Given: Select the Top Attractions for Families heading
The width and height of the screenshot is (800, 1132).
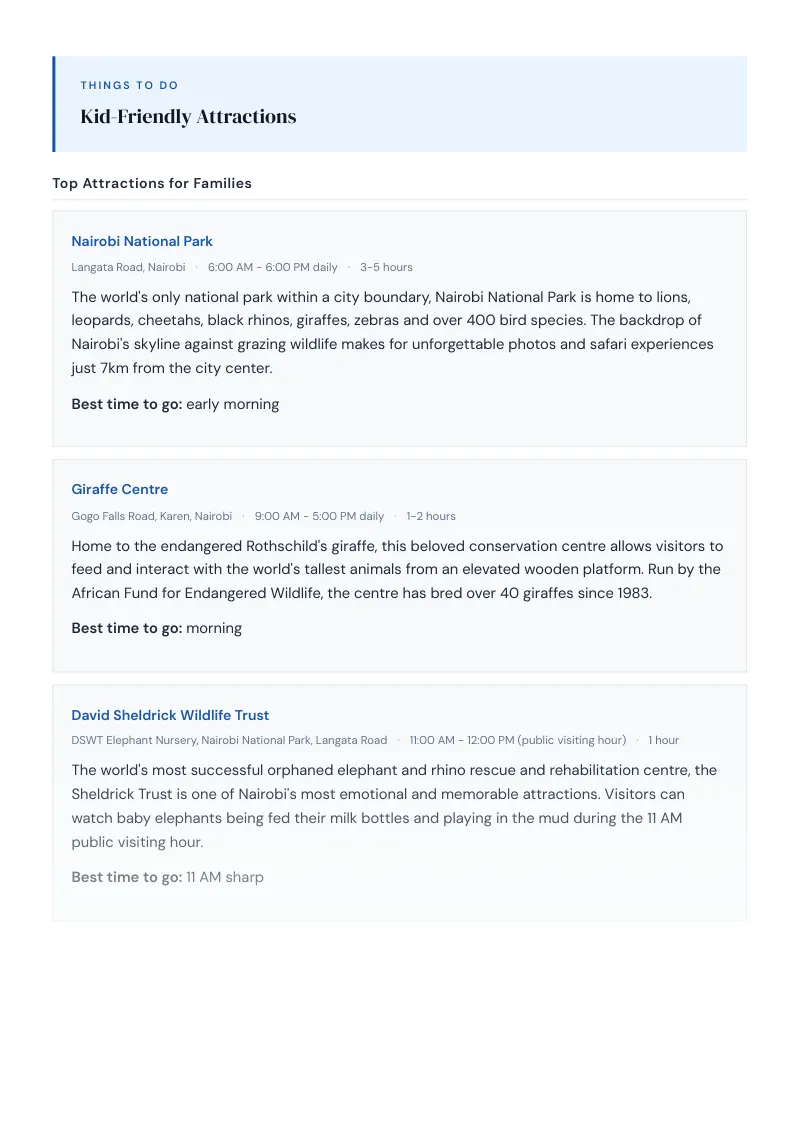Looking at the screenshot, I should (x=152, y=183).
